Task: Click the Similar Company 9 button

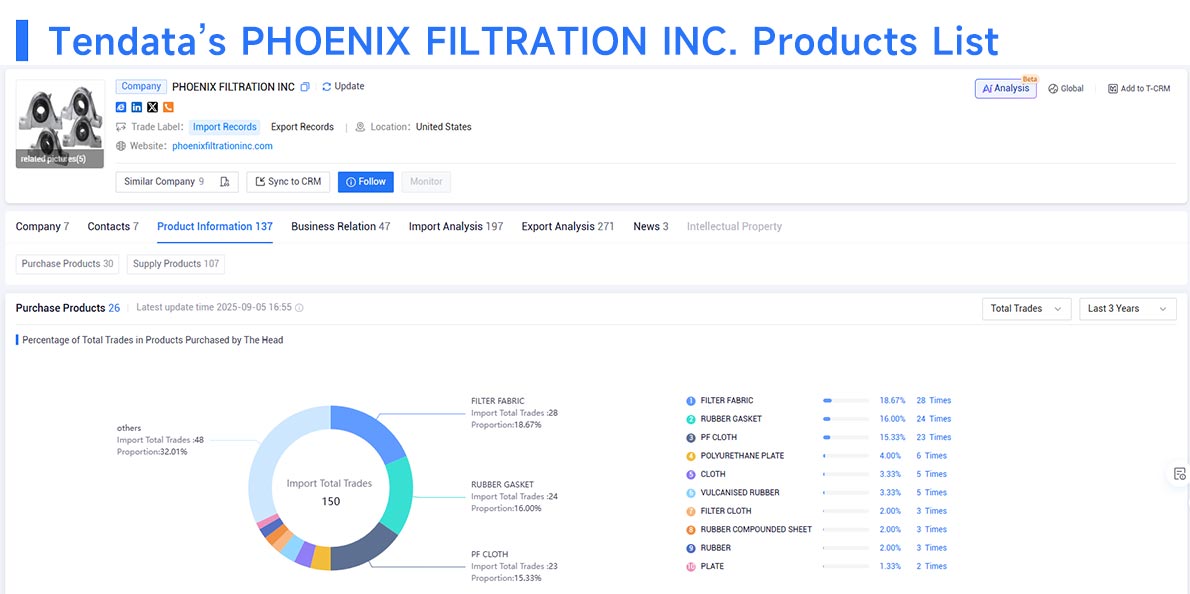Action: coord(177,182)
